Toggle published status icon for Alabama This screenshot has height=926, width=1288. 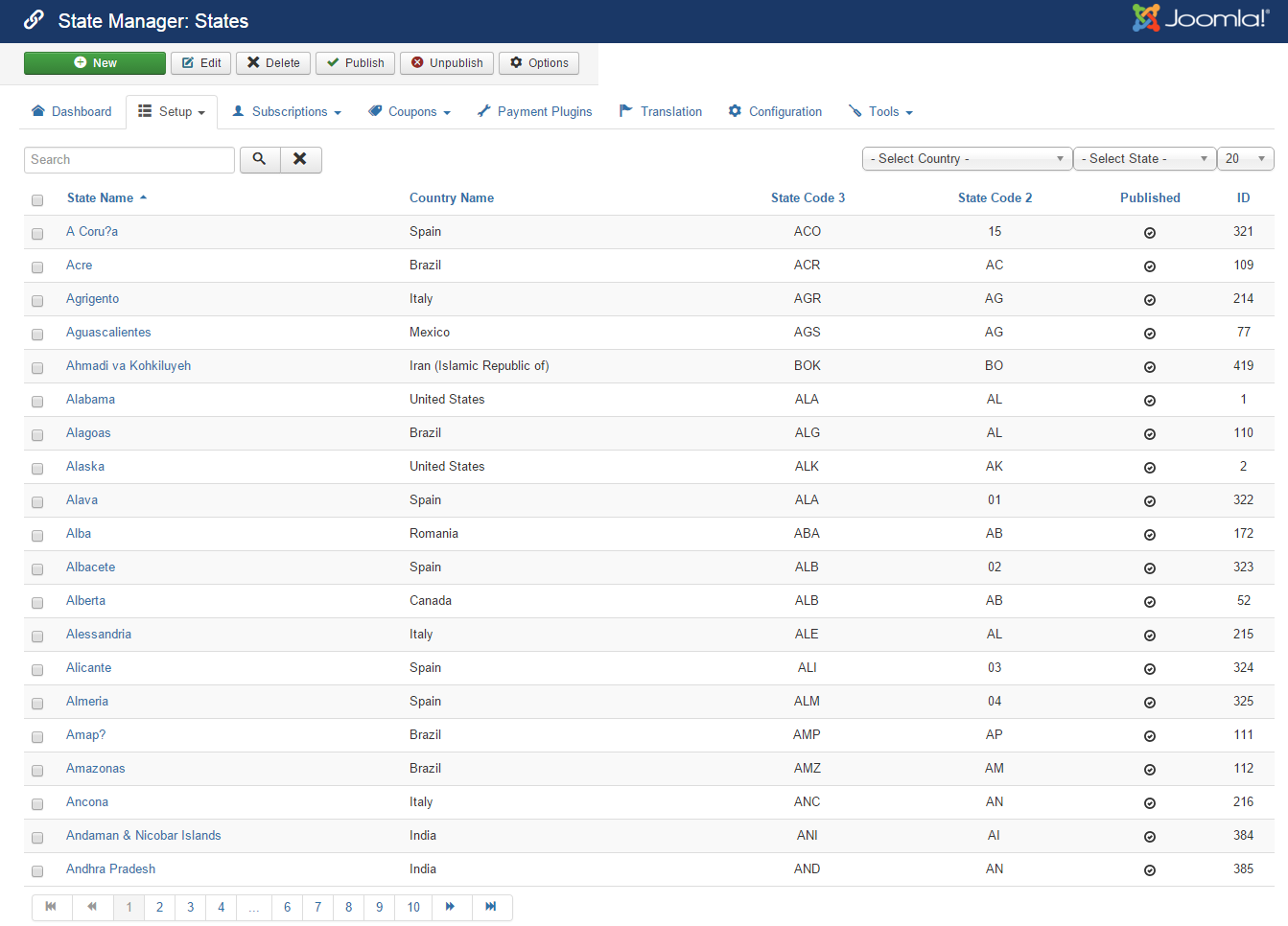(x=1150, y=401)
